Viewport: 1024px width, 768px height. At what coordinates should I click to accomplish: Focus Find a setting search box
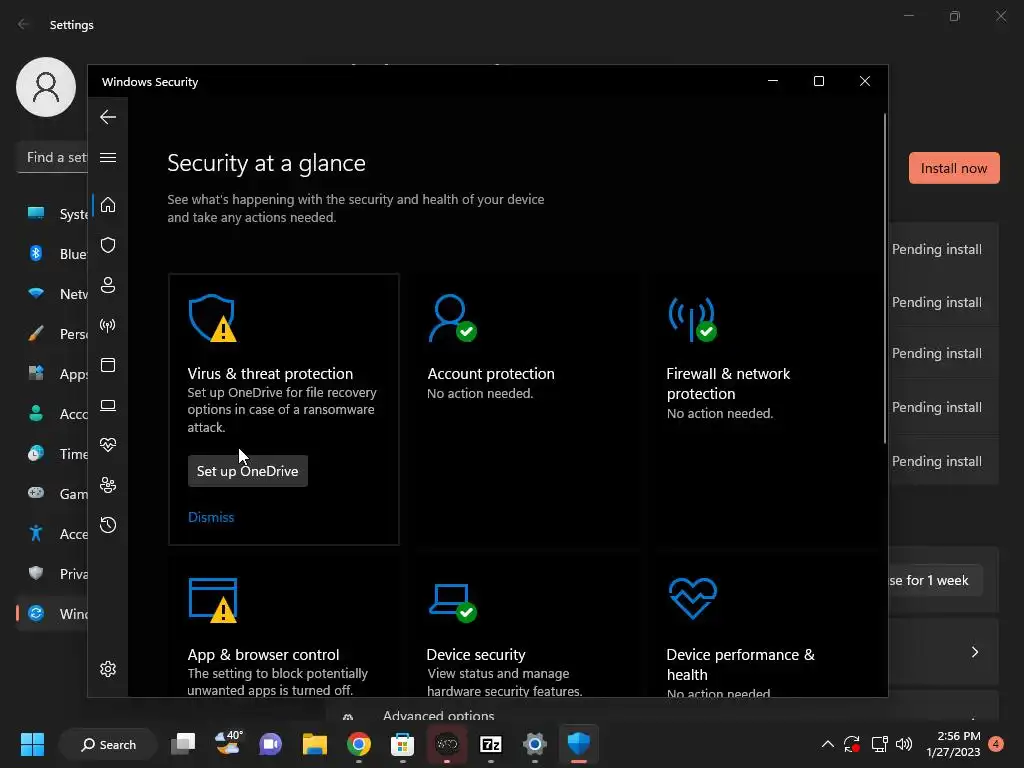[52, 157]
